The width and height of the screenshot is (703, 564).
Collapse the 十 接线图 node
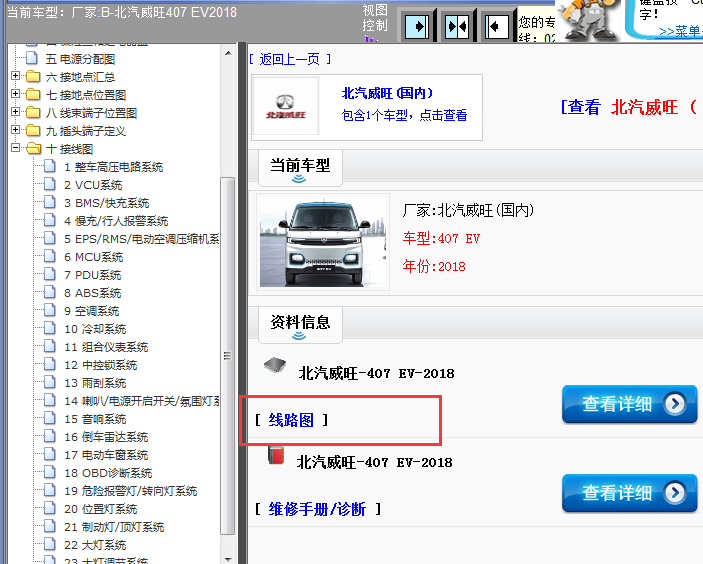coord(16,148)
